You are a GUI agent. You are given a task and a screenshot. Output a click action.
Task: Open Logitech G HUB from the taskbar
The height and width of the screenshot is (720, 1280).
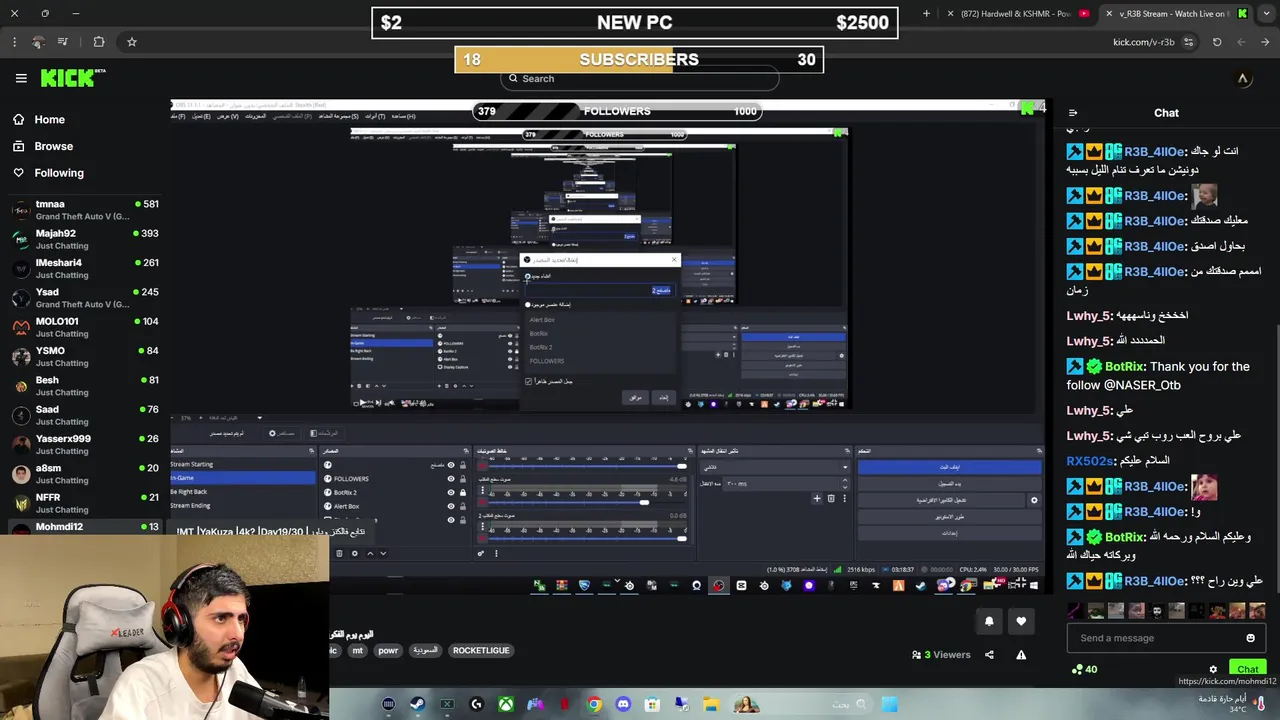click(477, 704)
